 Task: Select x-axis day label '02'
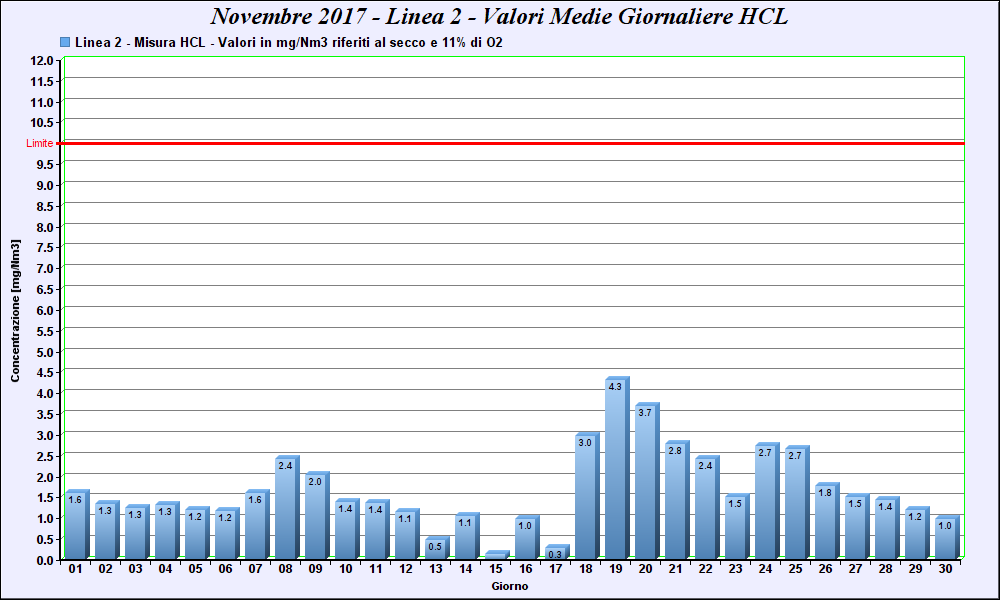pos(105,569)
